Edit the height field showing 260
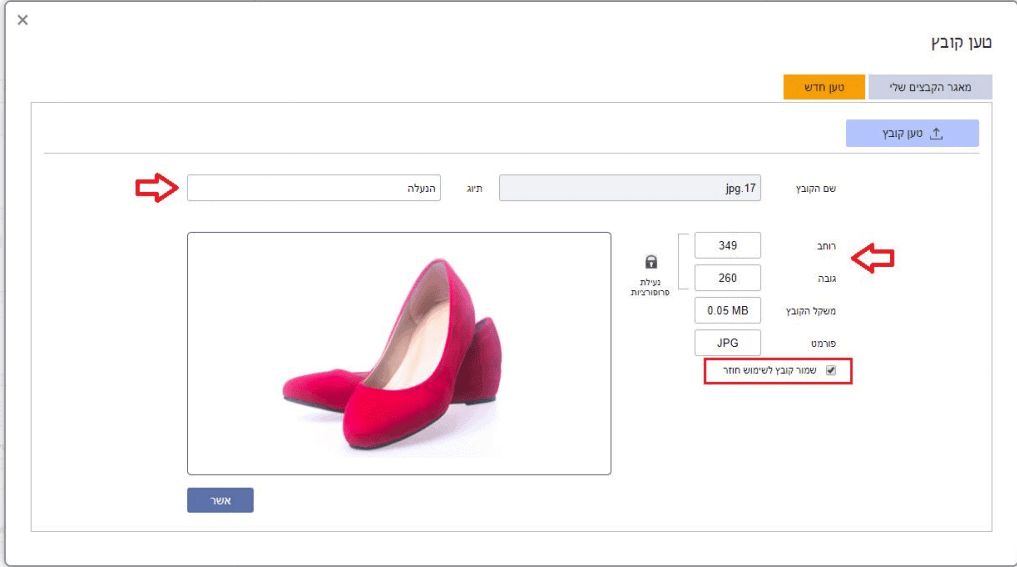Screen dimensions: 1017x567 tap(728, 278)
